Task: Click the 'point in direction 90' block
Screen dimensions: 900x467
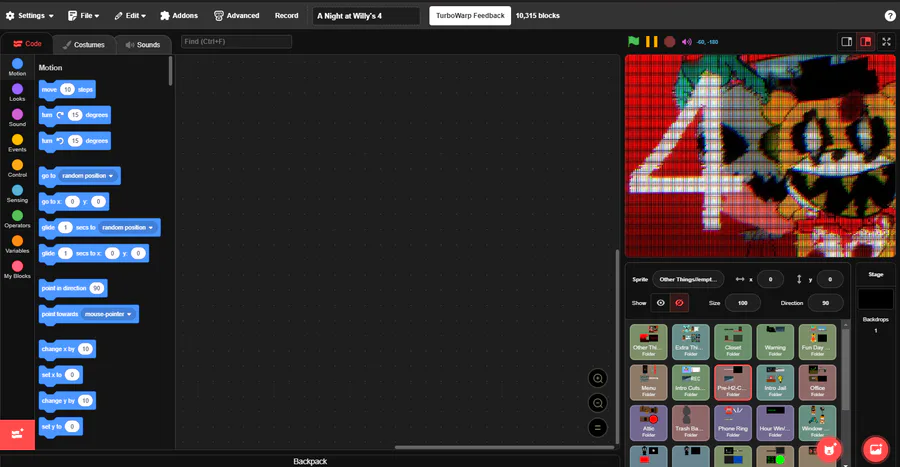Action: tap(73, 288)
